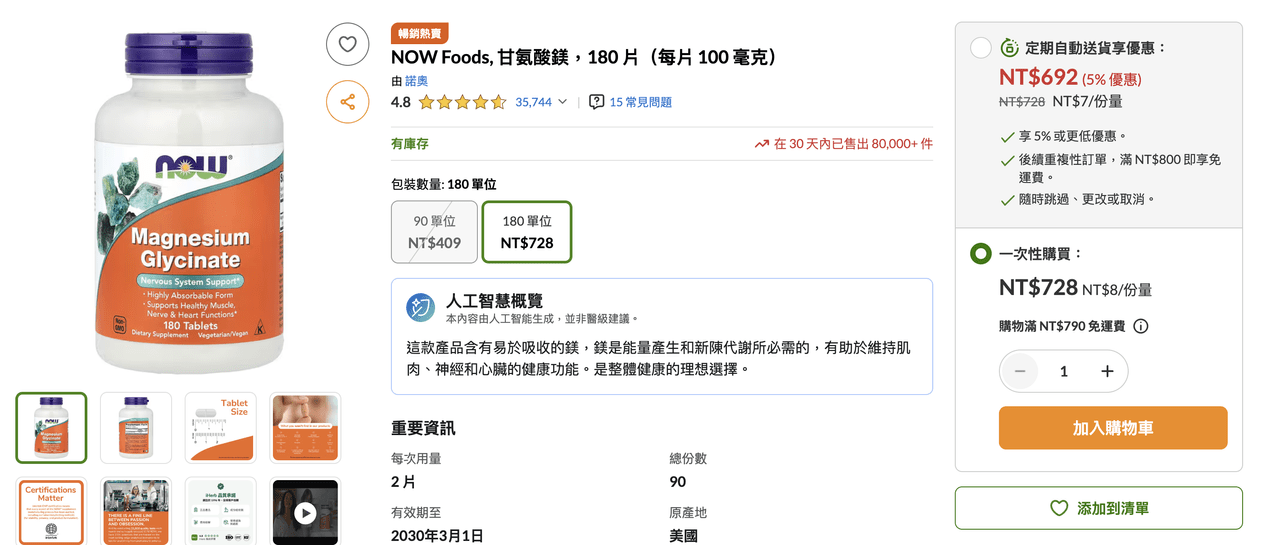1280x545 pixels.
Task: Click 加入購物車 add to cart button
Action: click(1113, 428)
